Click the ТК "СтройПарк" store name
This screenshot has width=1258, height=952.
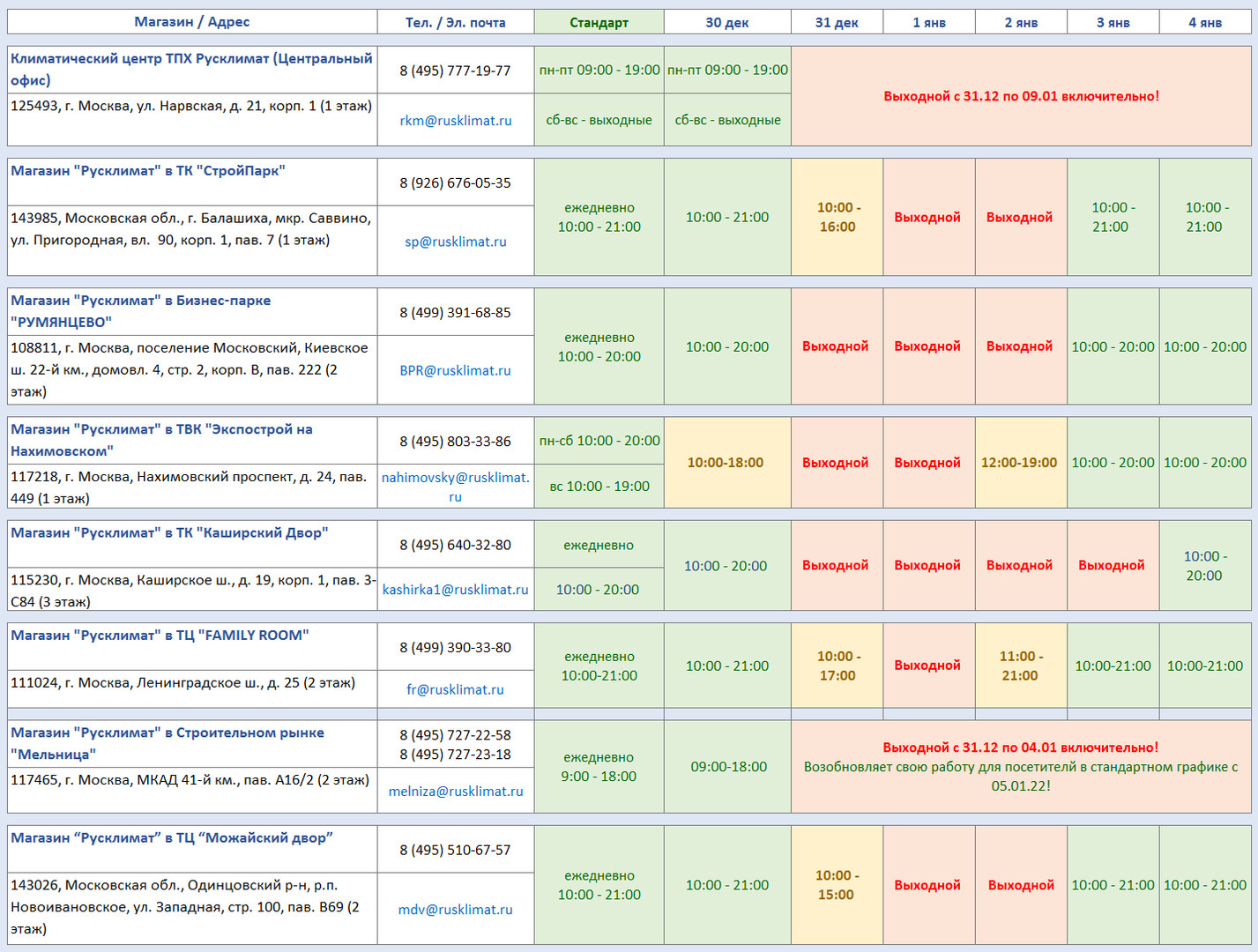click(148, 171)
